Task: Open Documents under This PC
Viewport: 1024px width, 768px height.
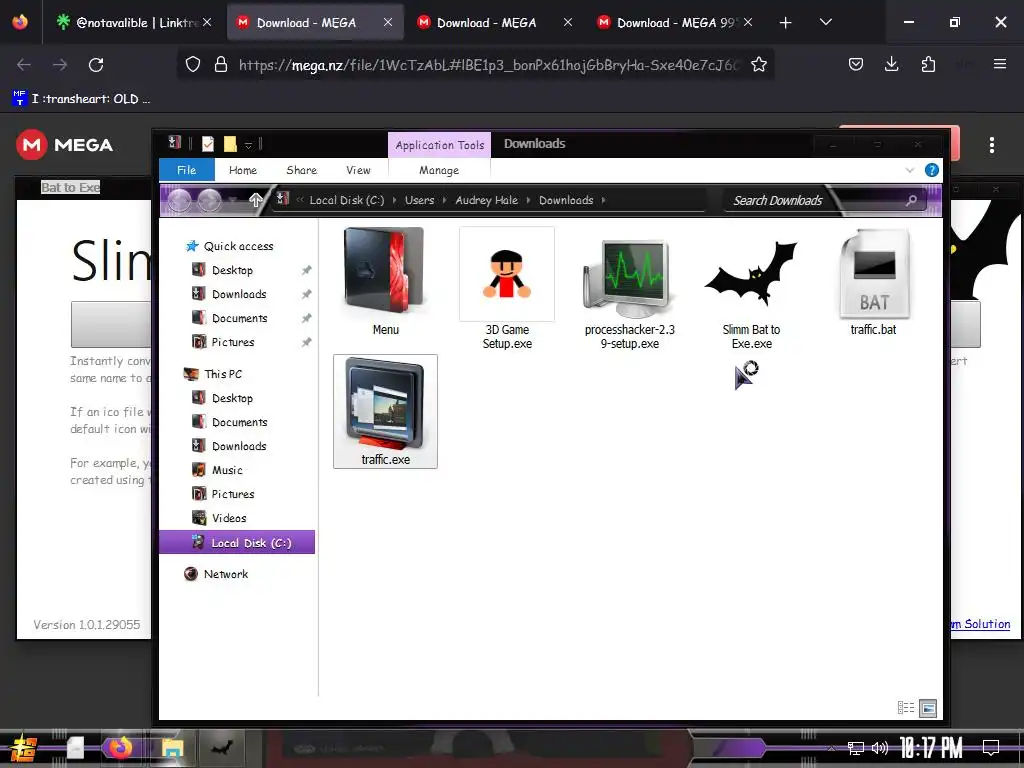Action: (x=239, y=423)
